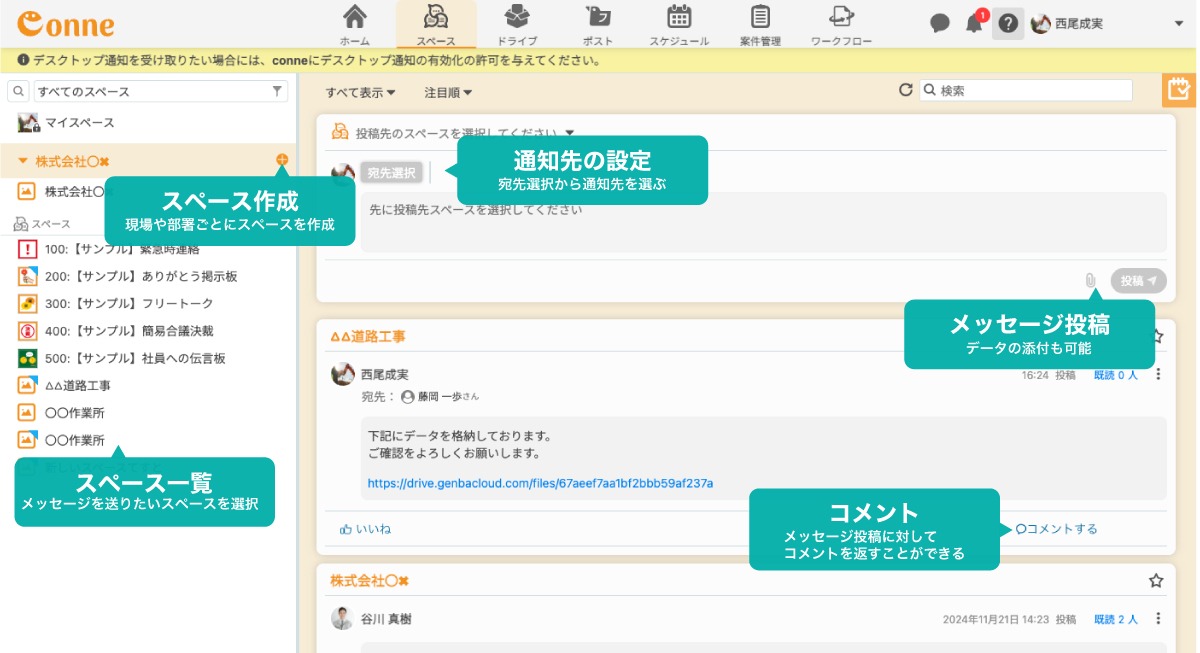
Task: Click the refresh icon beside search
Action: point(906,90)
